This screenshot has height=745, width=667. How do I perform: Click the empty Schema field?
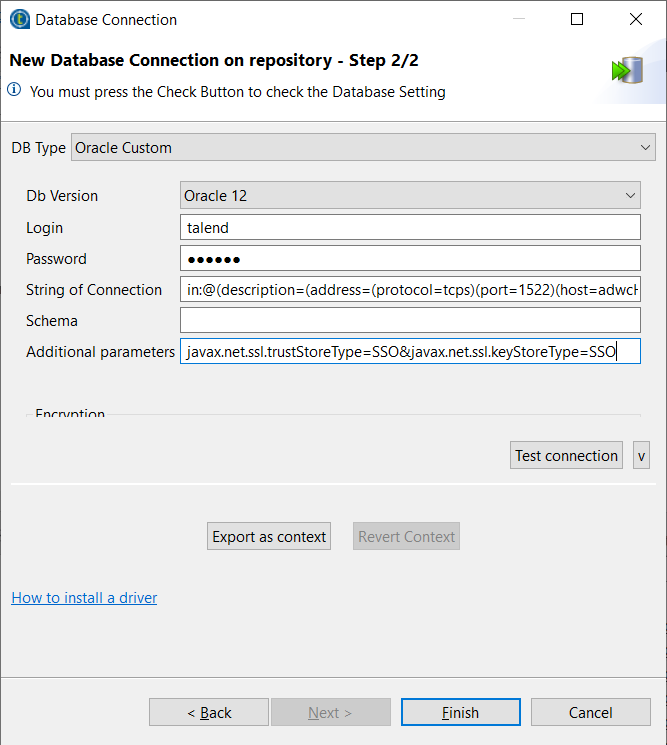[410, 321]
